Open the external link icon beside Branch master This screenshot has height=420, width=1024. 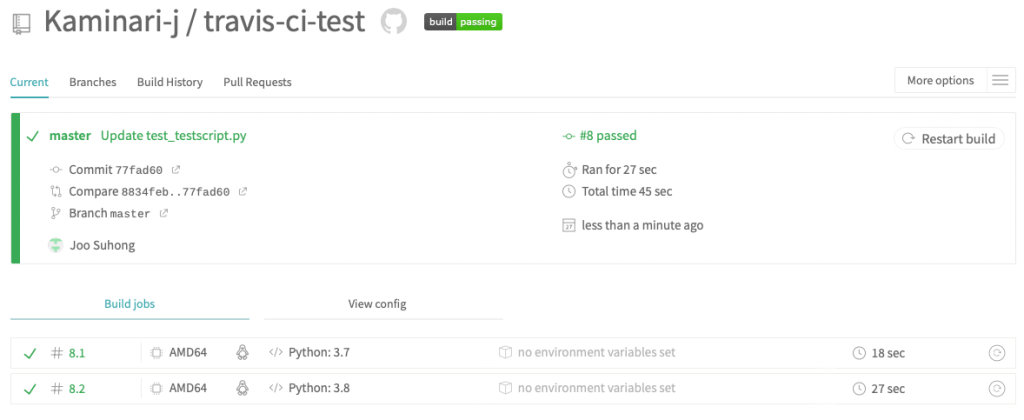164,213
